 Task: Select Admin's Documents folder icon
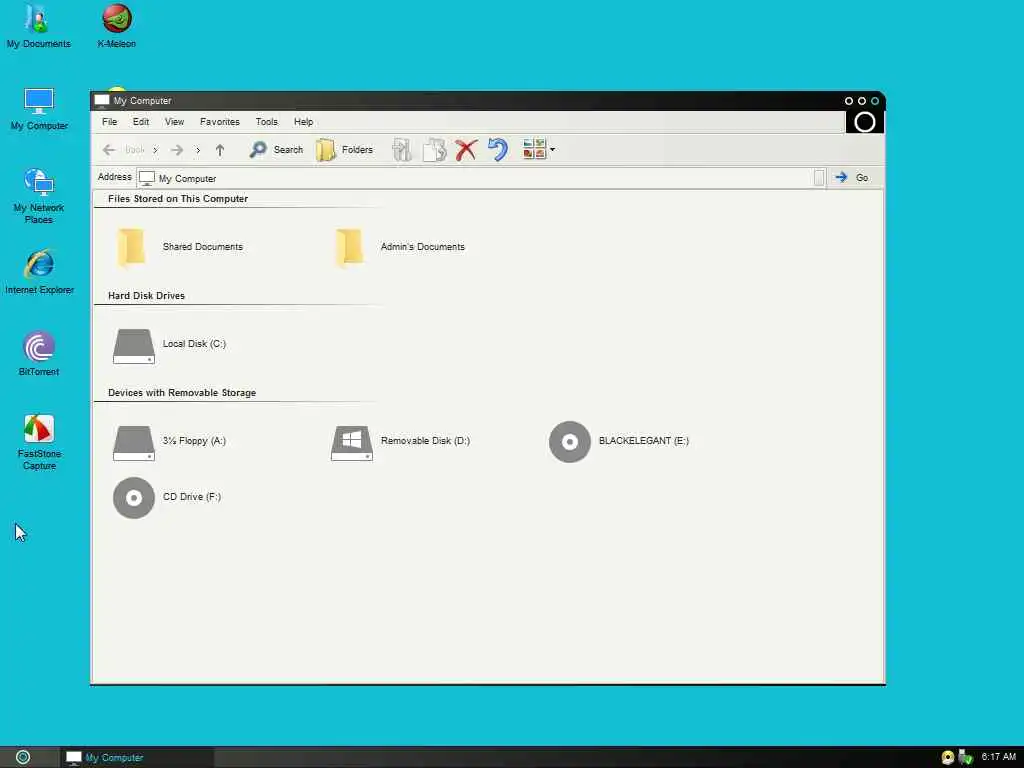pos(349,248)
